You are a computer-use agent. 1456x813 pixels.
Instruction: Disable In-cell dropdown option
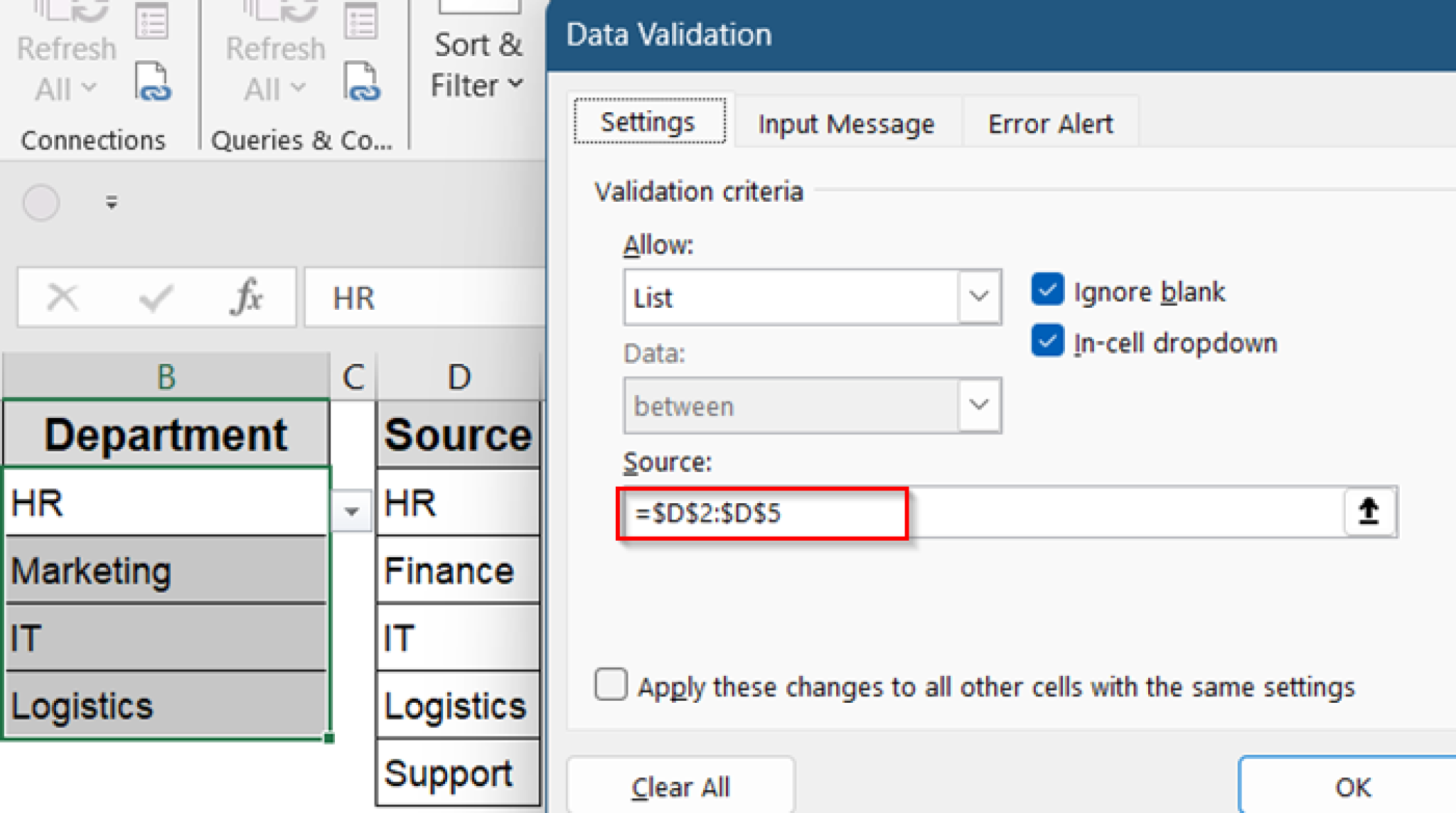pos(1046,342)
